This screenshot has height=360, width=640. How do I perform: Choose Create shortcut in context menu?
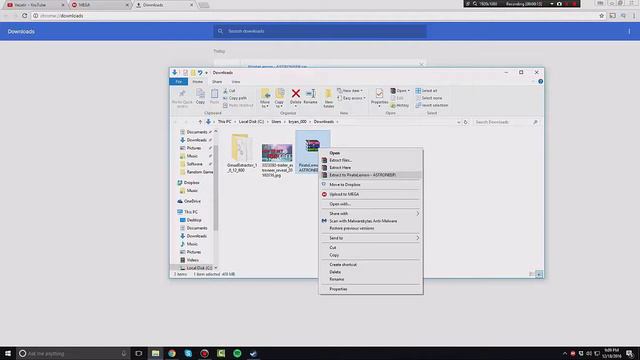click(x=371, y=264)
